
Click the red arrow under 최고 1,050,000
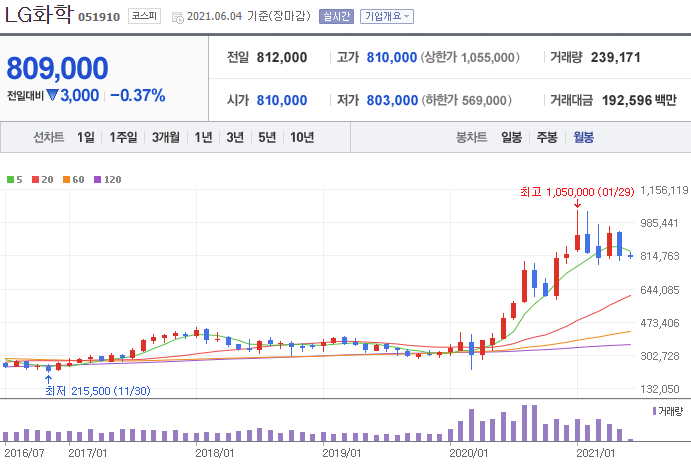[577, 204]
